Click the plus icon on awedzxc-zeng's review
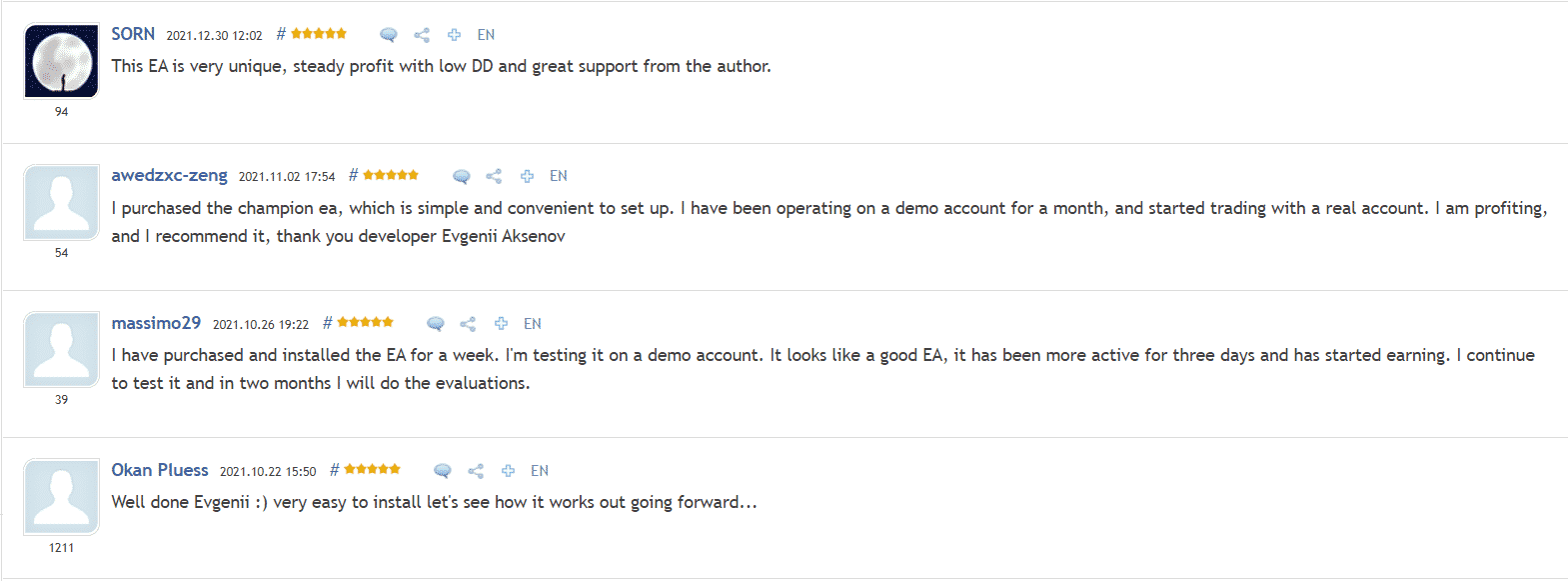Viewport: 1568px width, 581px height. coord(527,175)
